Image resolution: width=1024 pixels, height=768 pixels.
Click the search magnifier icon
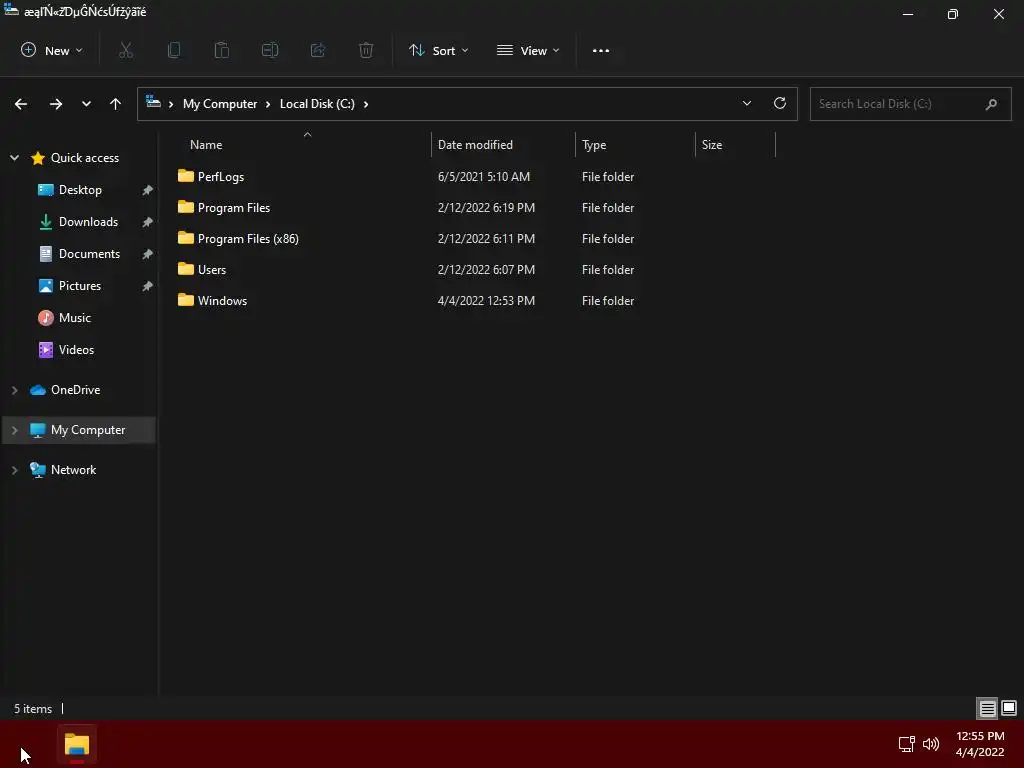click(x=991, y=104)
